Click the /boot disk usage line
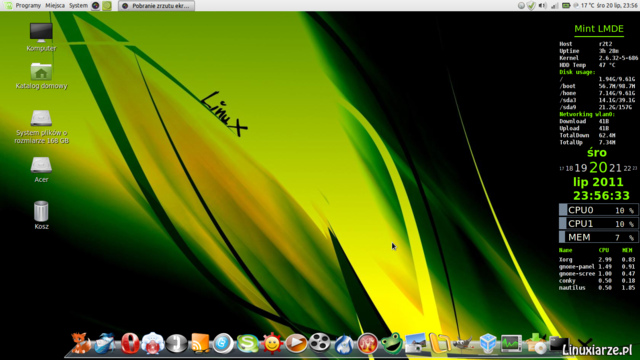The height and width of the screenshot is (360, 640). [x=597, y=86]
